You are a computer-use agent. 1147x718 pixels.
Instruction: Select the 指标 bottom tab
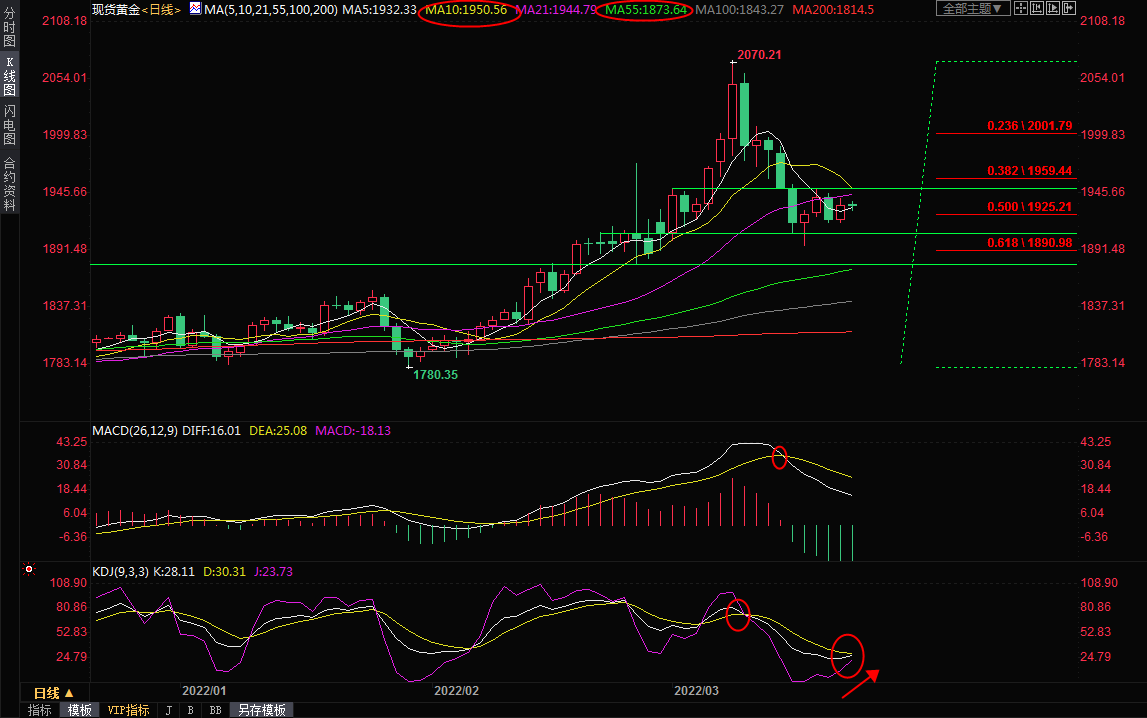(40, 710)
